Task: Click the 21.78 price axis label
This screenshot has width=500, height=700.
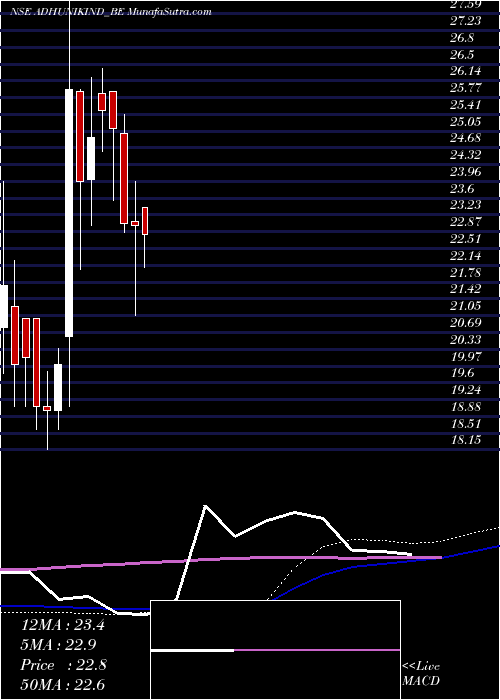Action: coord(465,272)
